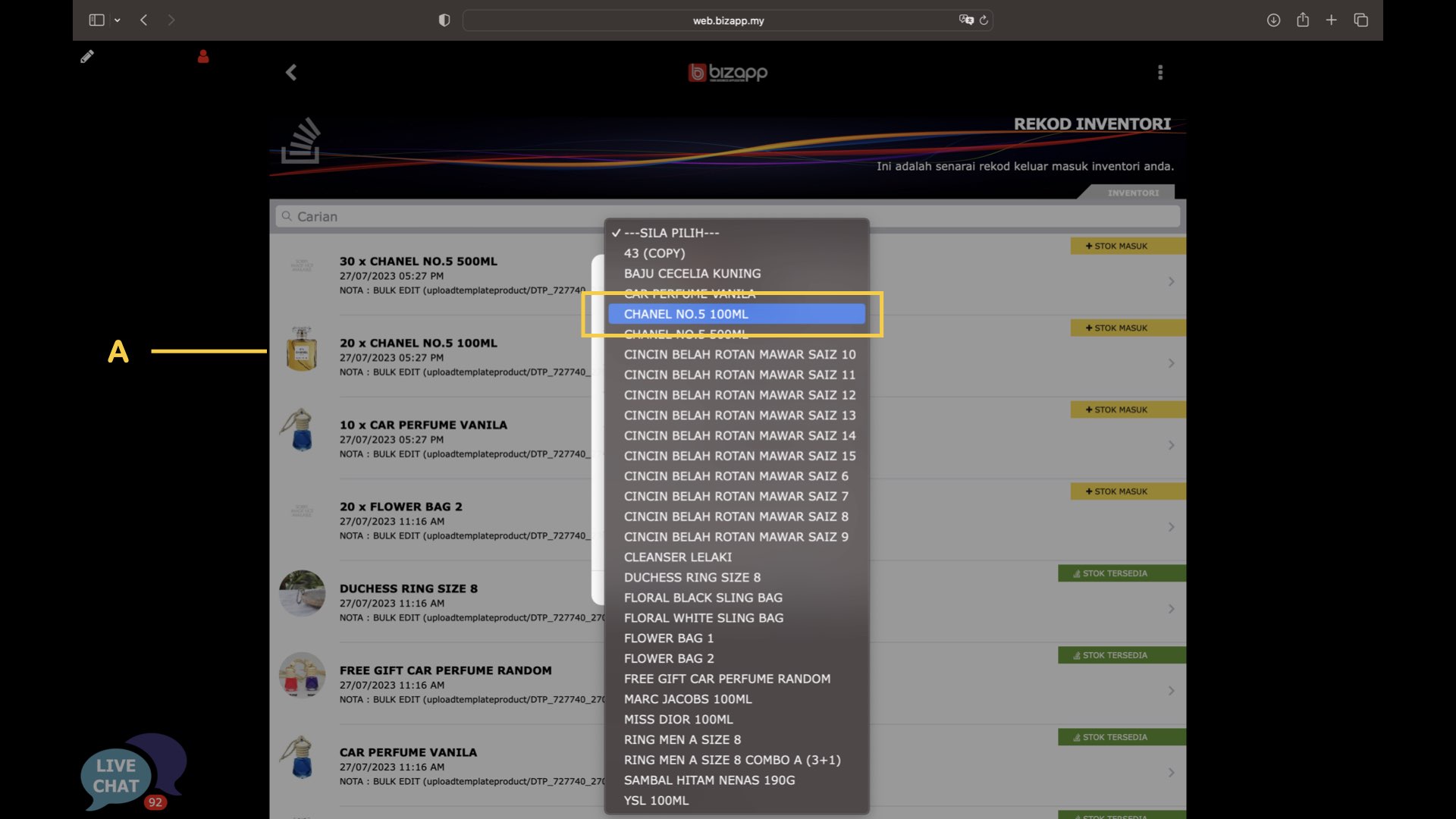Click STOK MASUK for 20 x FLOWER BAG 2
The height and width of the screenshot is (819, 1456).
click(x=1128, y=491)
